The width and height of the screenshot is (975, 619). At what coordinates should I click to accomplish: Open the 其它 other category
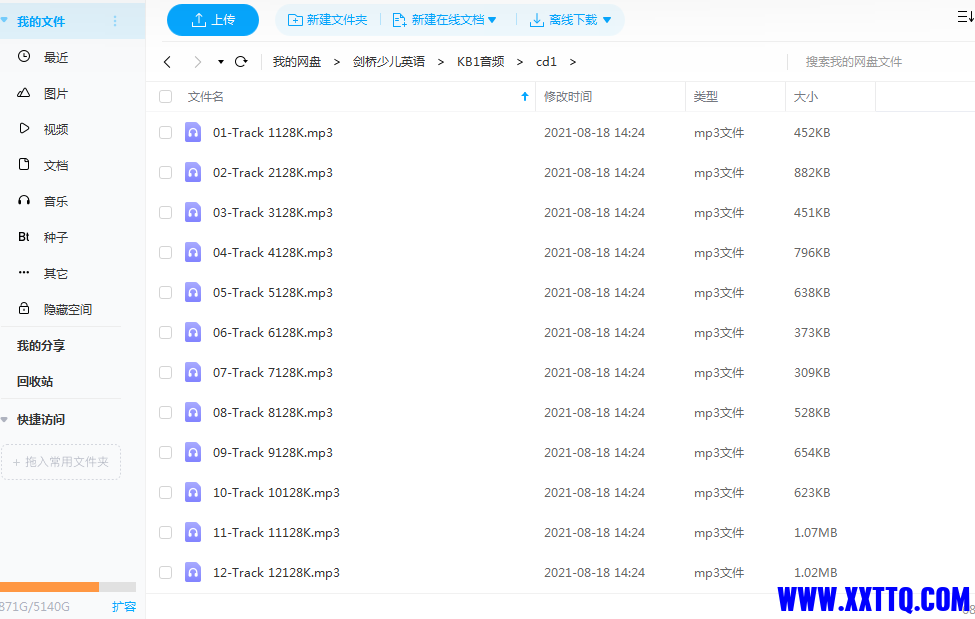coord(56,273)
